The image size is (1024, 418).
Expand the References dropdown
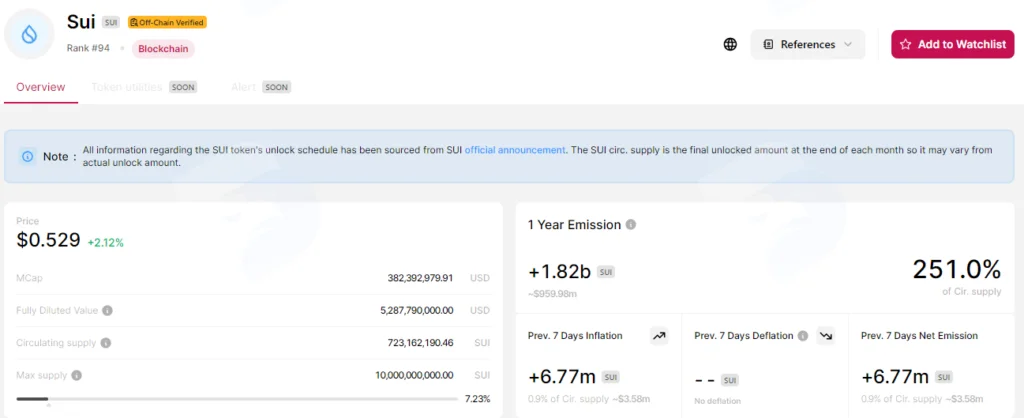[808, 44]
